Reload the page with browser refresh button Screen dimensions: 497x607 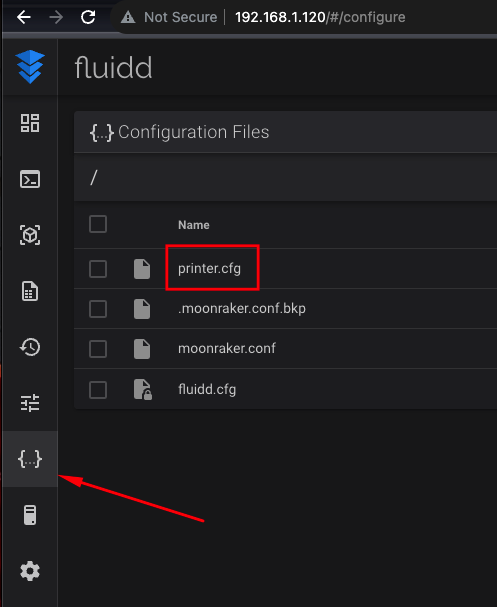click(88, 17)
